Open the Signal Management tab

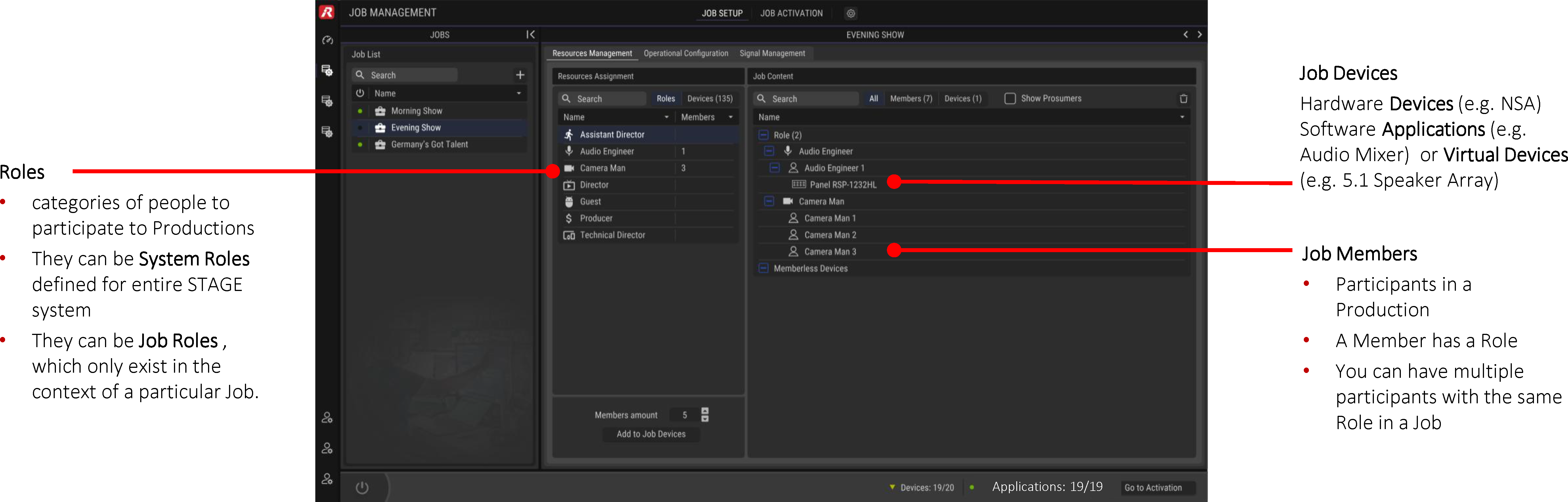click(773, 54)
